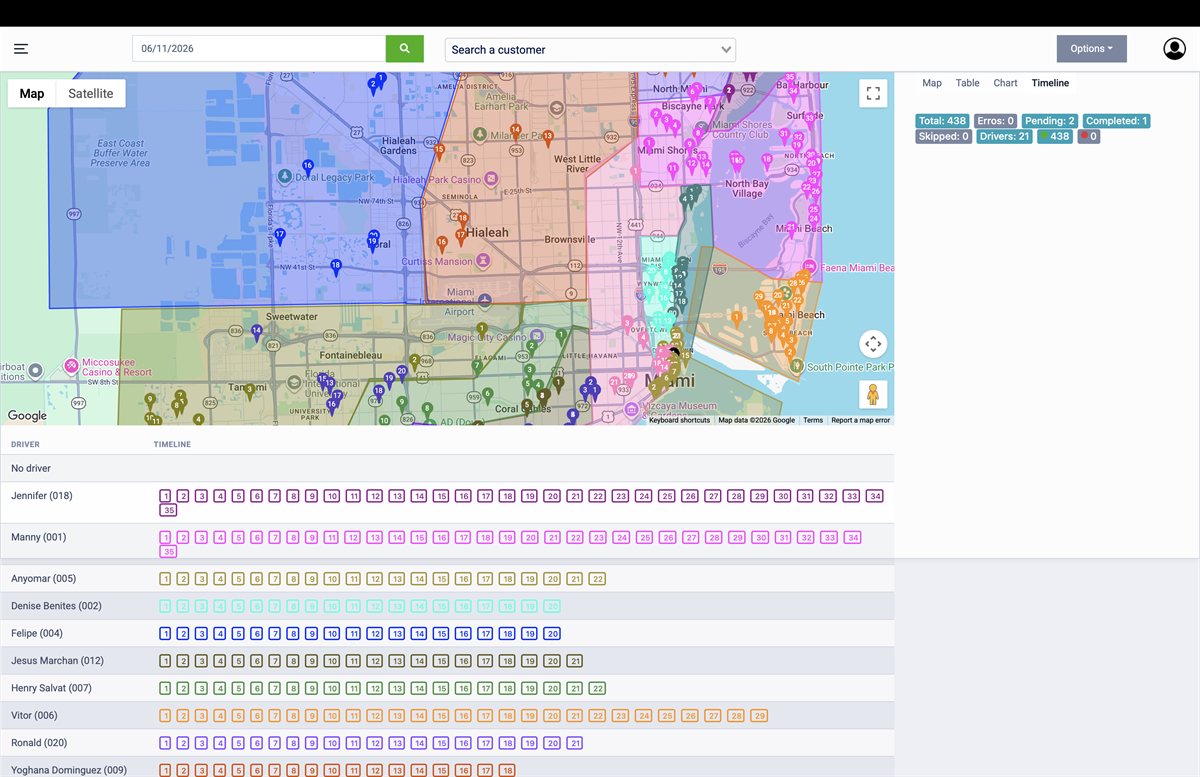1200x777 pixels.
Task: Select stop 1 in Jennifer (018) timeline
Action: 165,496
